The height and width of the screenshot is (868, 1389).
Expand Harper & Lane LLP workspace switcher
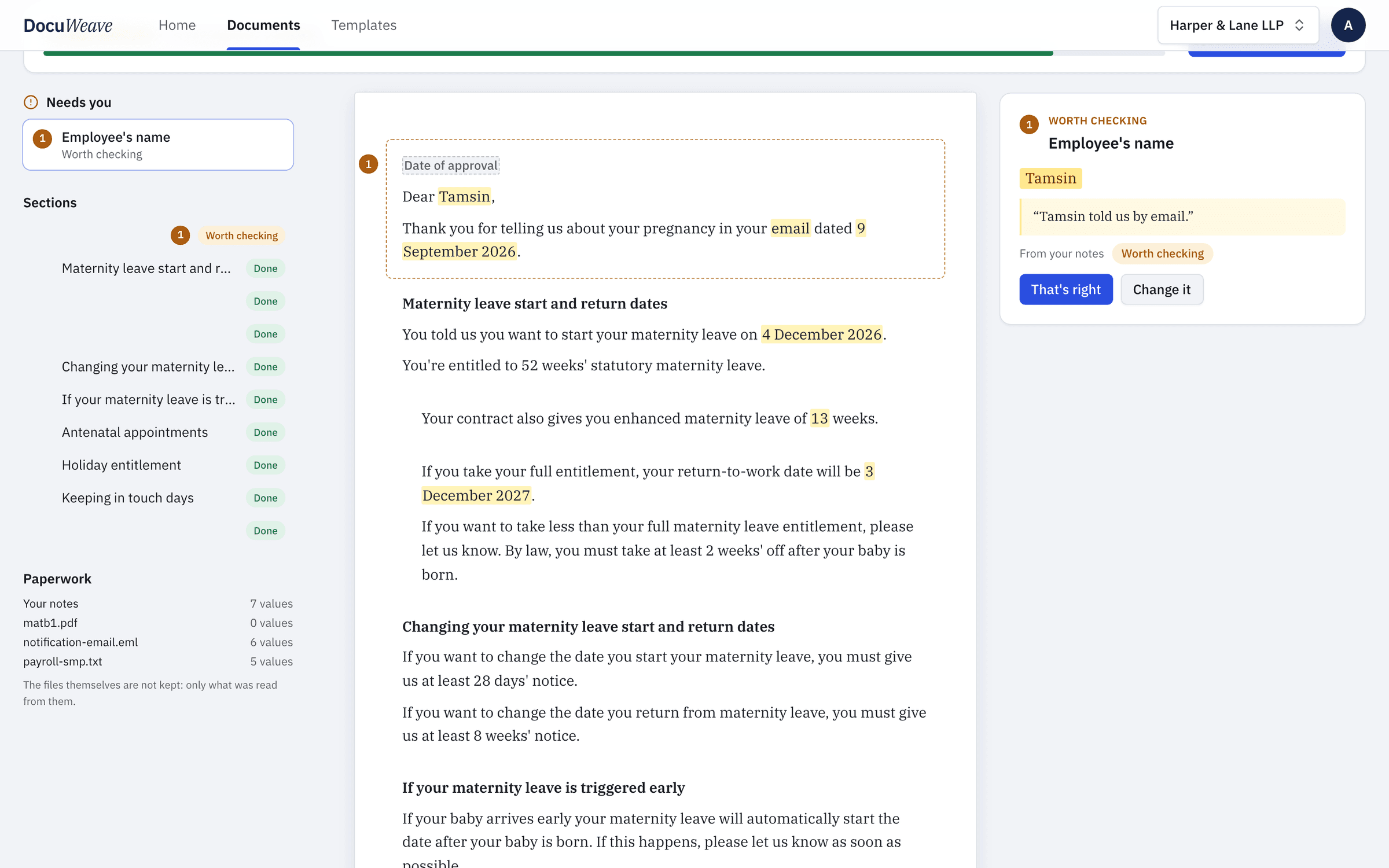click(x=1237, y=25)
